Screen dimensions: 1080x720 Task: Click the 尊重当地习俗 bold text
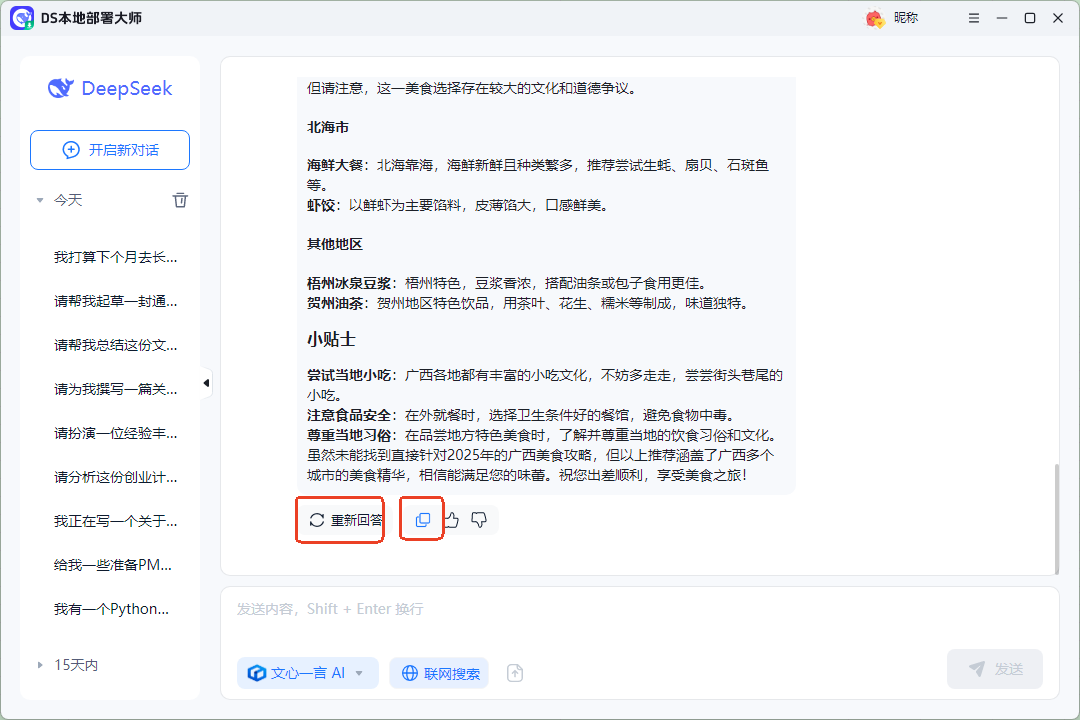[x=349, y=435]
